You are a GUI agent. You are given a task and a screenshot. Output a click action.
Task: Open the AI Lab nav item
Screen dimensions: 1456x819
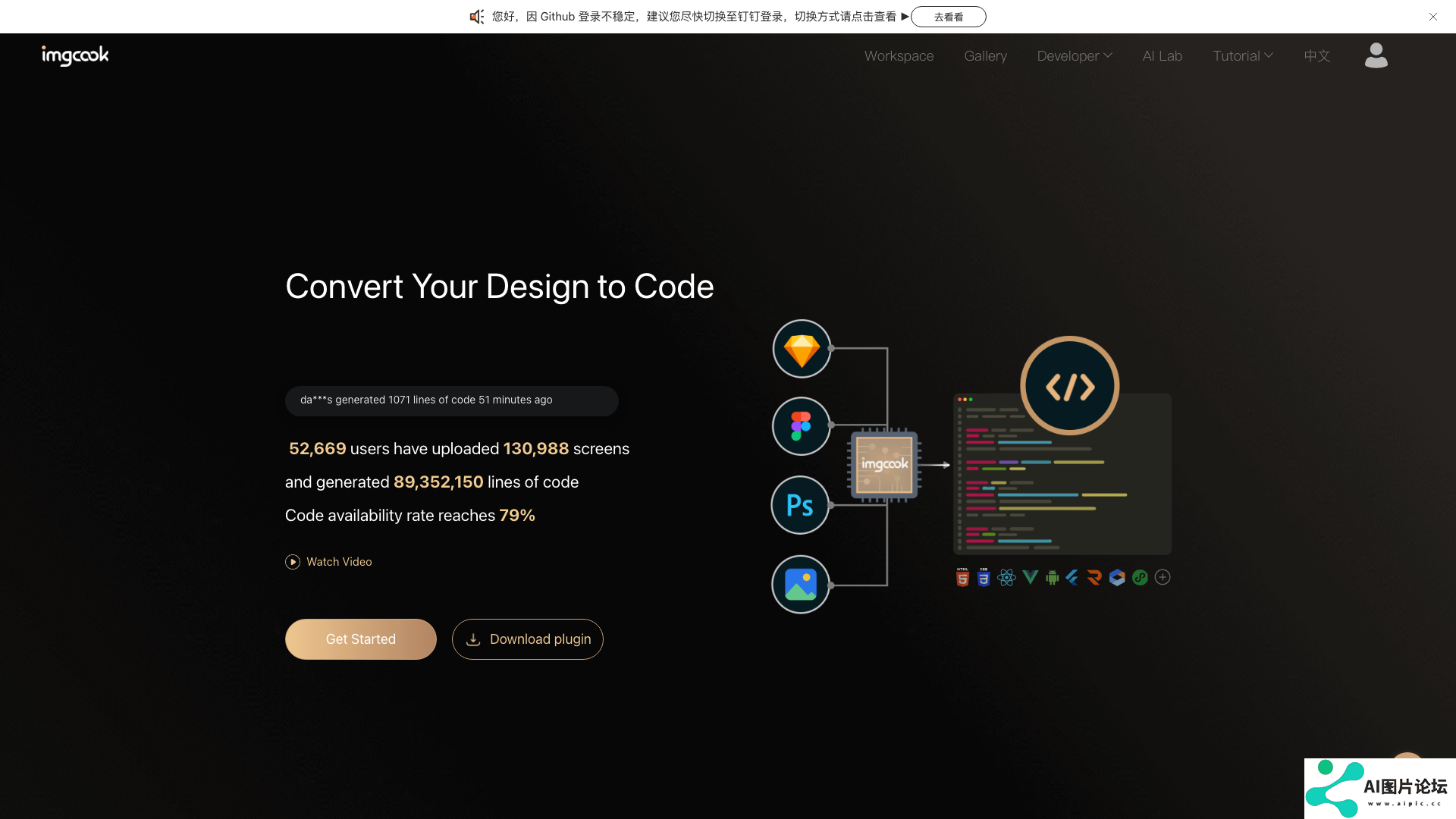coord(1162,56)
